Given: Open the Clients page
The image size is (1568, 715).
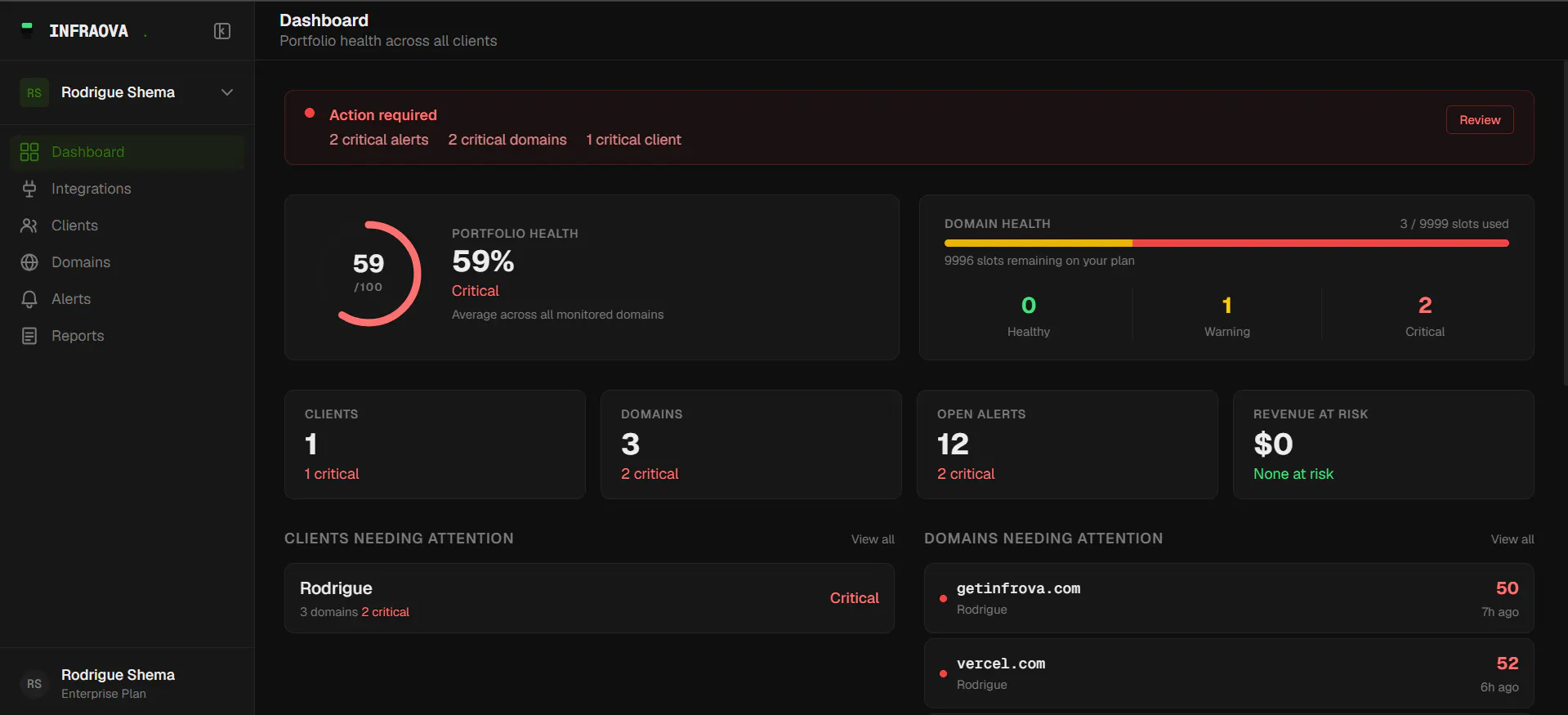Looking at the screenshot, I should point(127,226).
